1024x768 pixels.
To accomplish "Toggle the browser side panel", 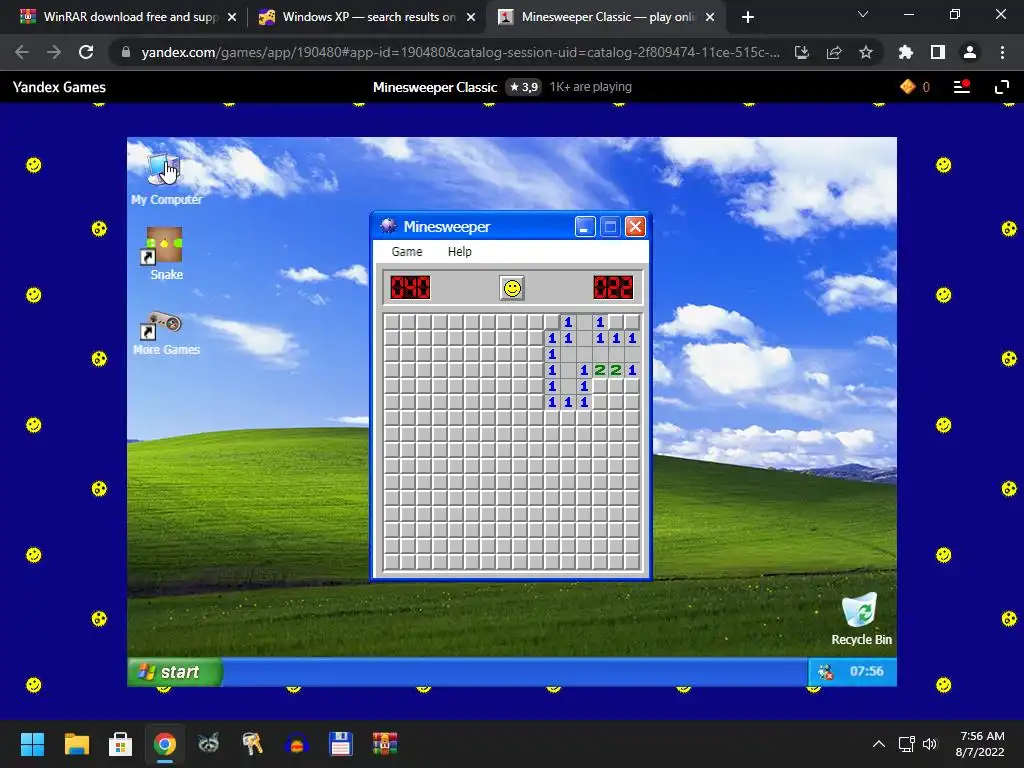I will point(937,52).
